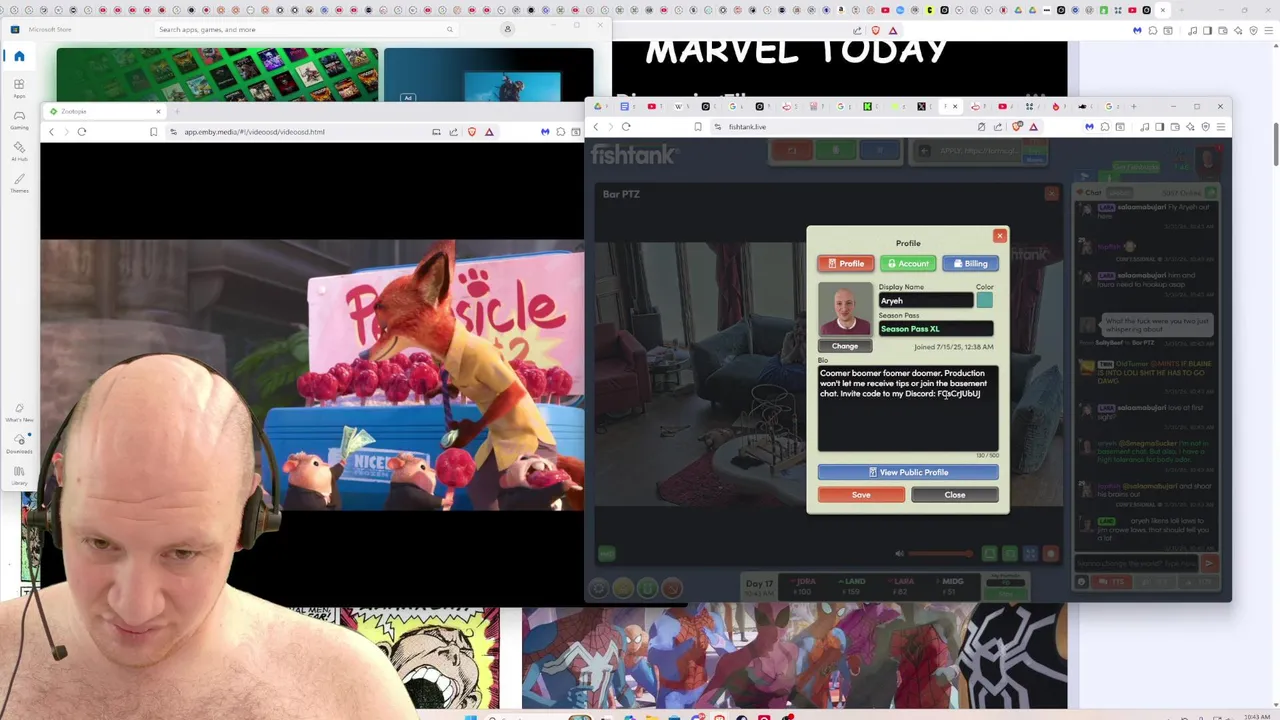Open the JDRA stock ticker
This screenshot has width=1280, height=720.
coord(805,586)
